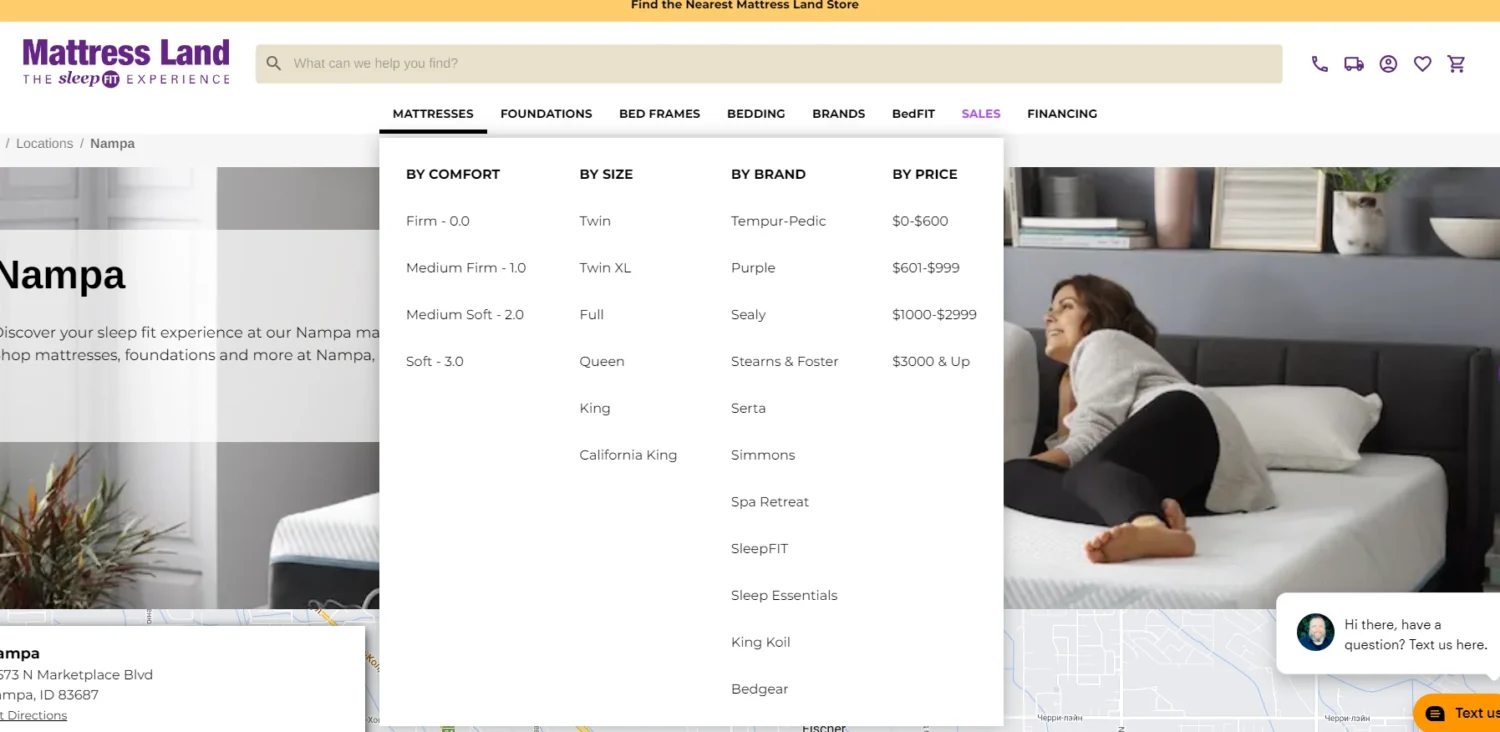
Task: Filter by $601-$999 price range
Action: 926,268
